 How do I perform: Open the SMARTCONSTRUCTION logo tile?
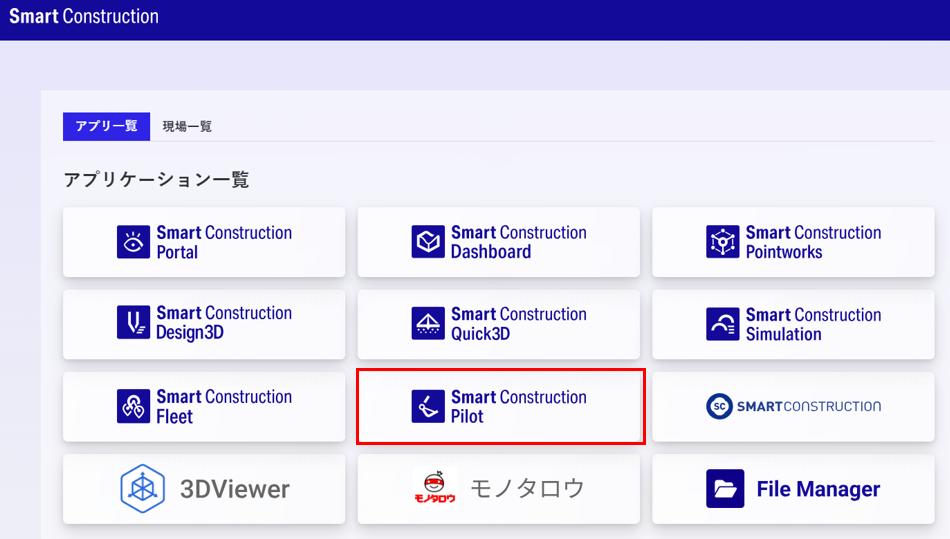pyautogui.click(x=793, y=406)
